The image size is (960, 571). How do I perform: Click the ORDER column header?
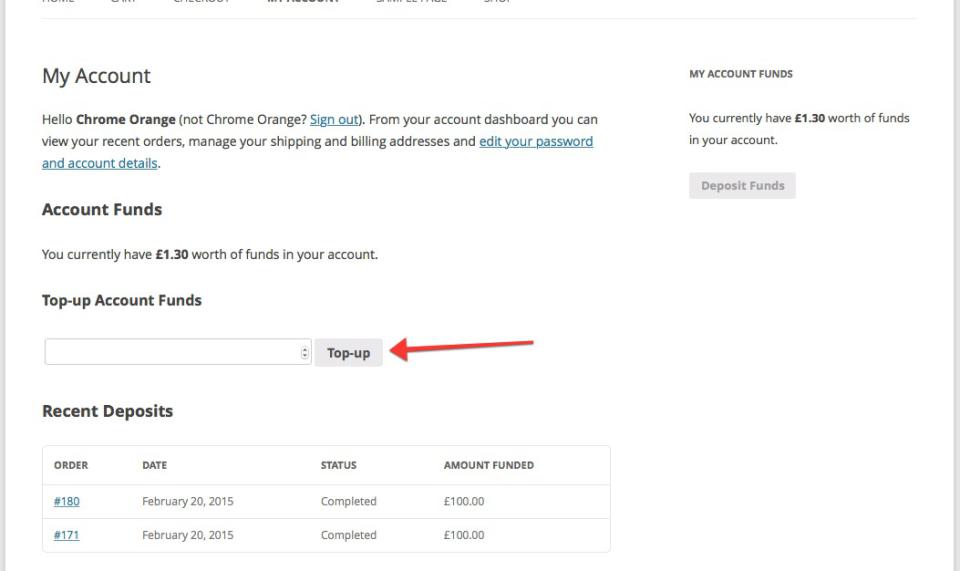70,465
